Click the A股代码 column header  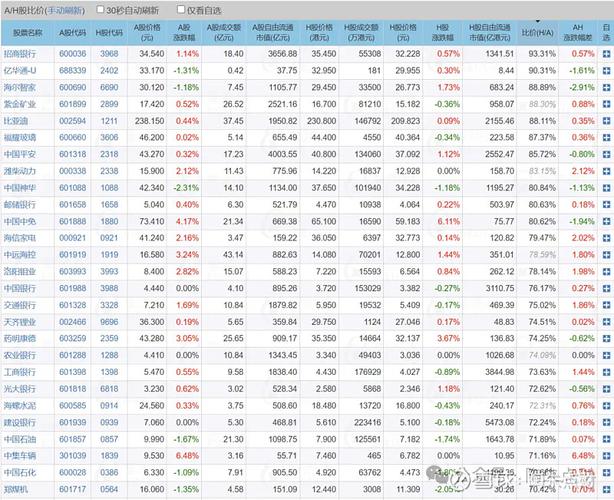[x=72, y=33]
